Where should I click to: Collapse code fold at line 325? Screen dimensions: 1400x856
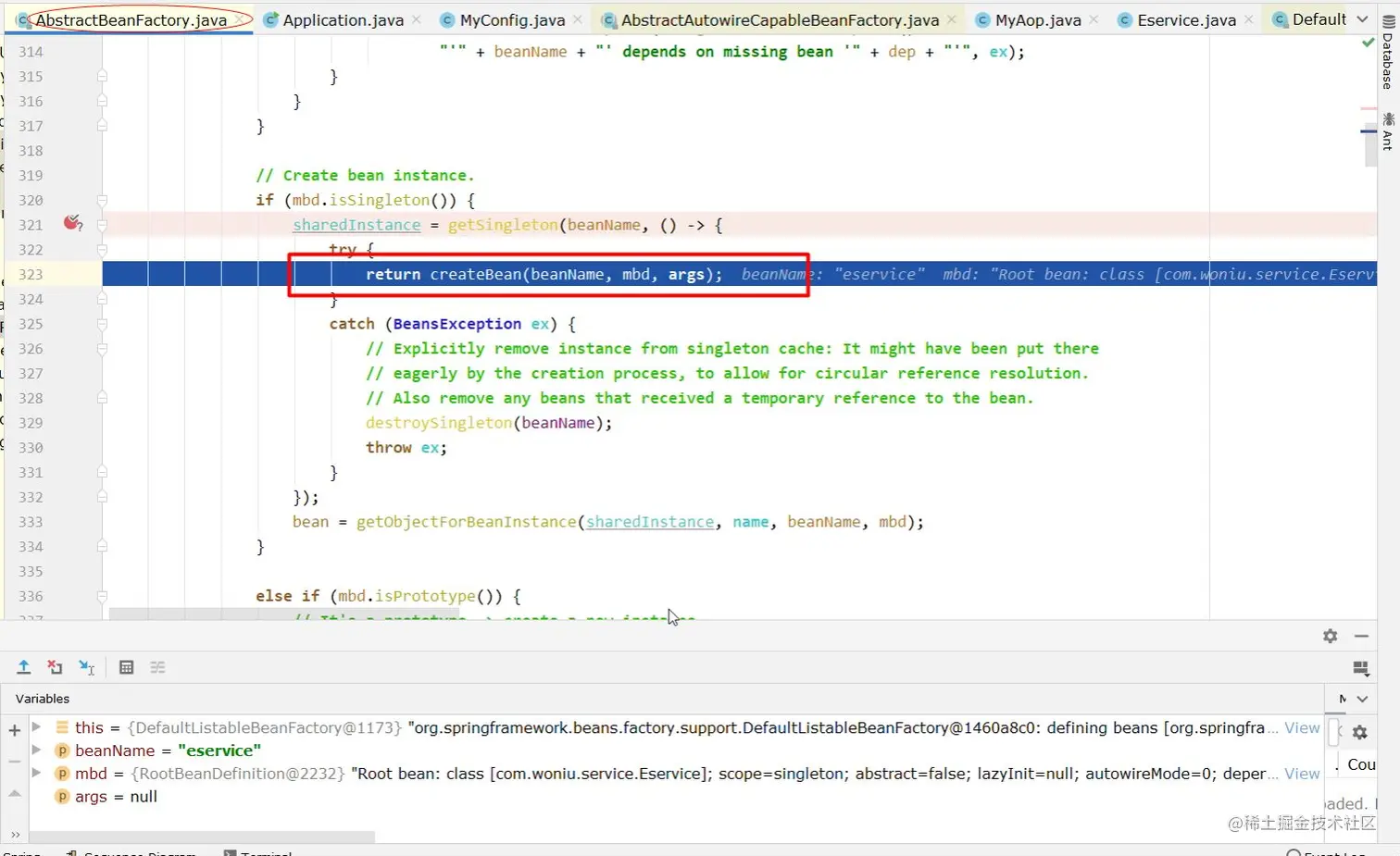[x=102, y=324]
